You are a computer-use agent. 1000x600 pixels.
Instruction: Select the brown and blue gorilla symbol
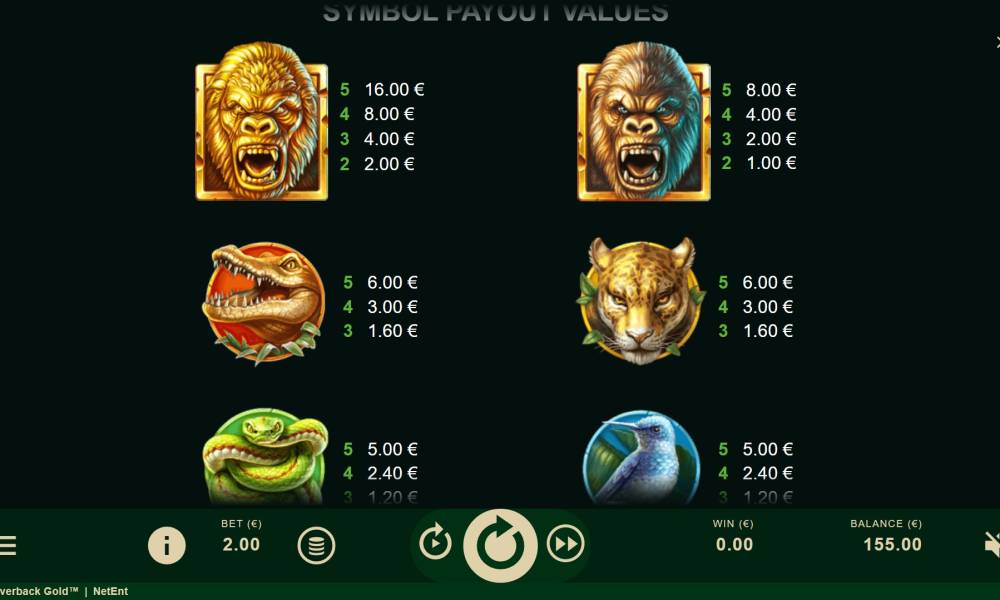[643, 122]
